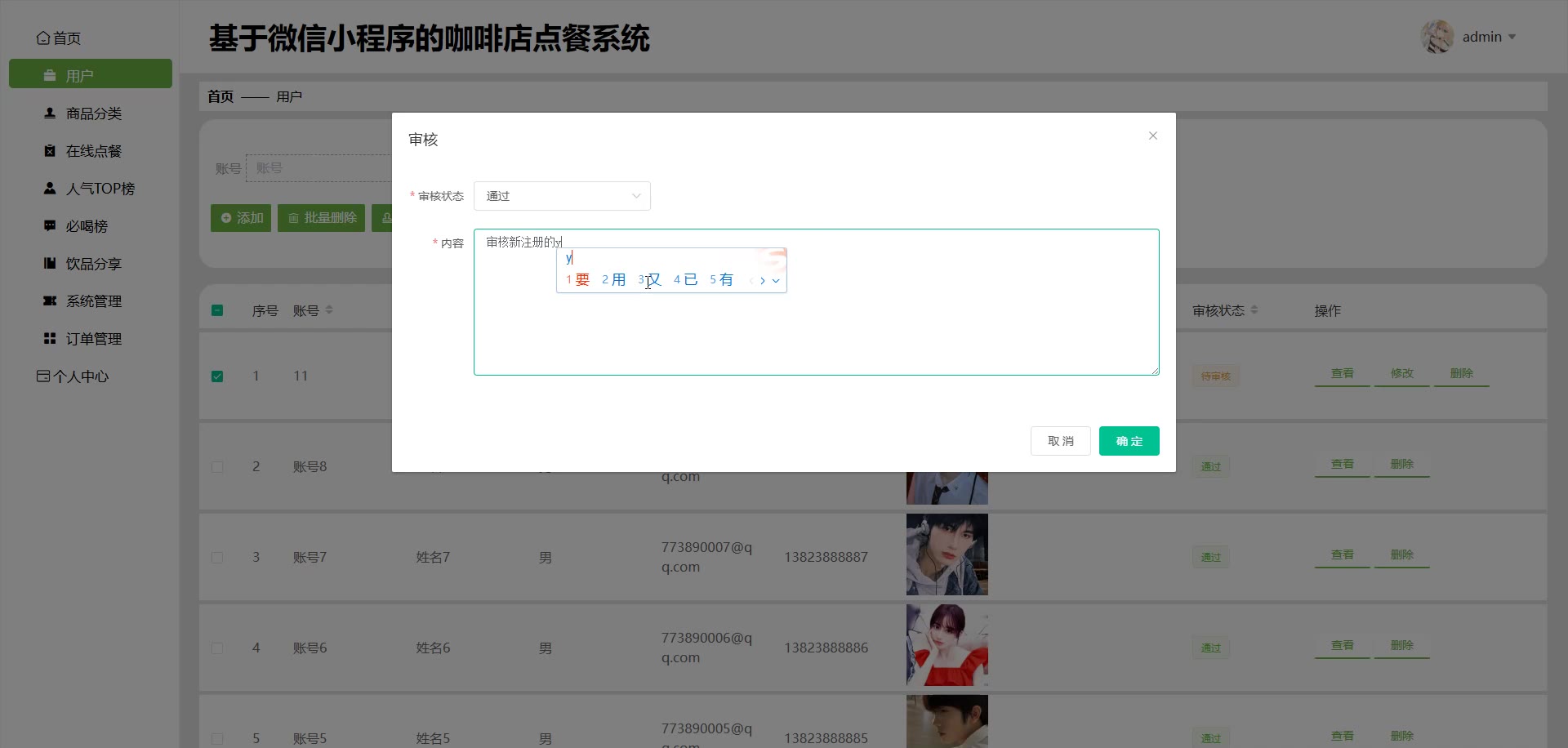Uncheck the checkbox for row 1
The image size is (1568, 748).
tap(217, 376)
